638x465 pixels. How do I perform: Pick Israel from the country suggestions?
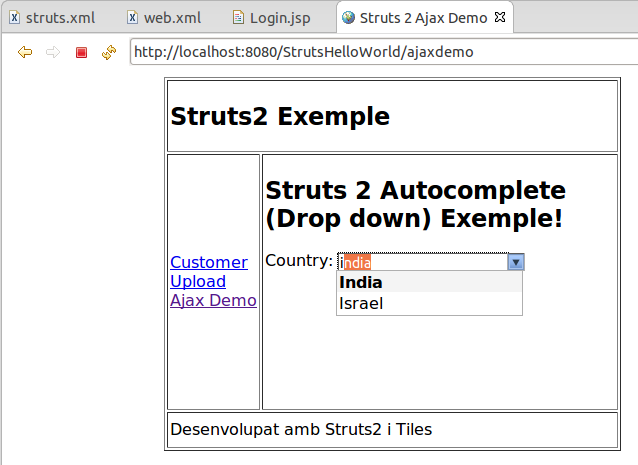(x=361, y=303)
